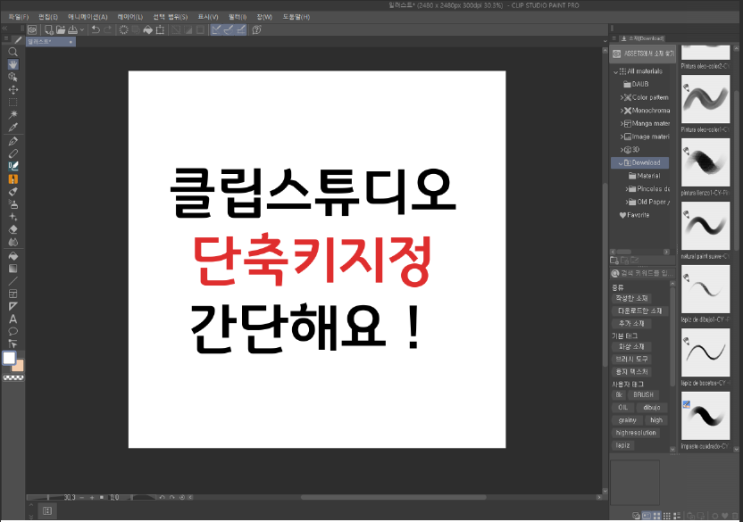The height and width of the screenshot is (522, 743).
Task: Select the Correct line tool
Action: point(13,343)
